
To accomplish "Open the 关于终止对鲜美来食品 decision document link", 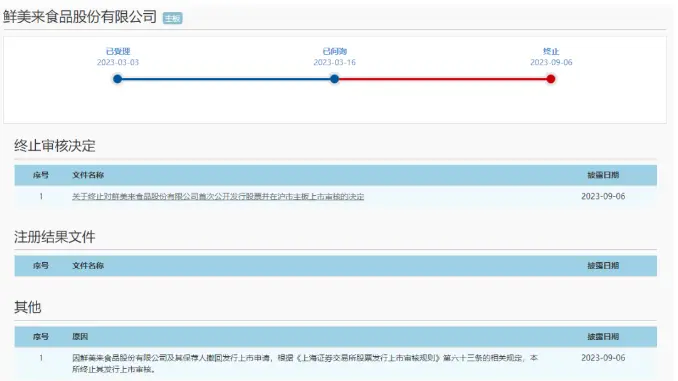I will point(218,197).
